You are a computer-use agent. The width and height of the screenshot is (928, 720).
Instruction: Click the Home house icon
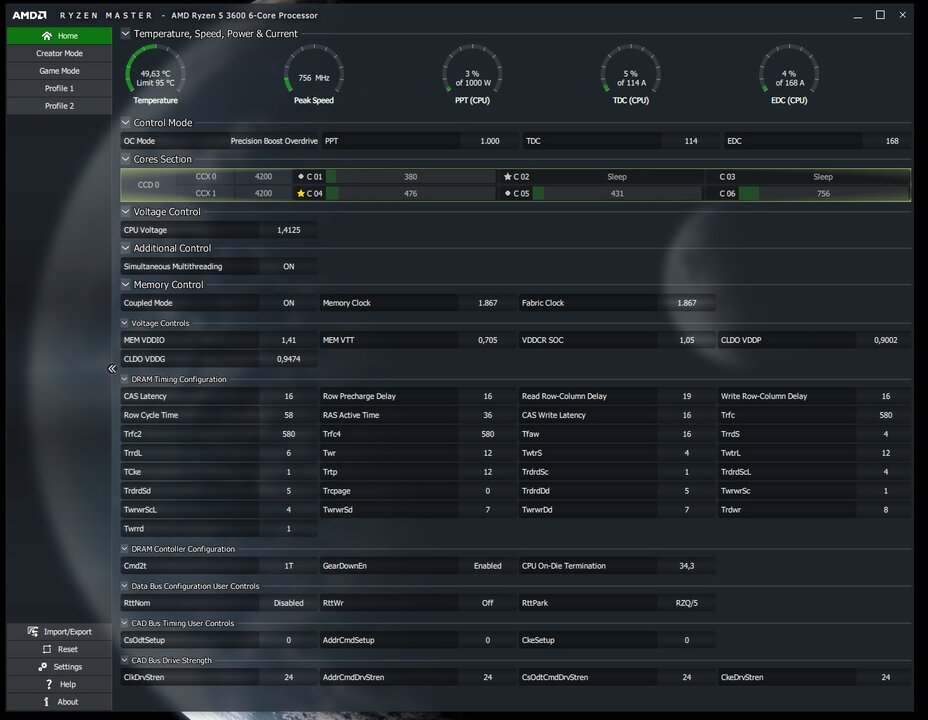[x=47, y=35]
